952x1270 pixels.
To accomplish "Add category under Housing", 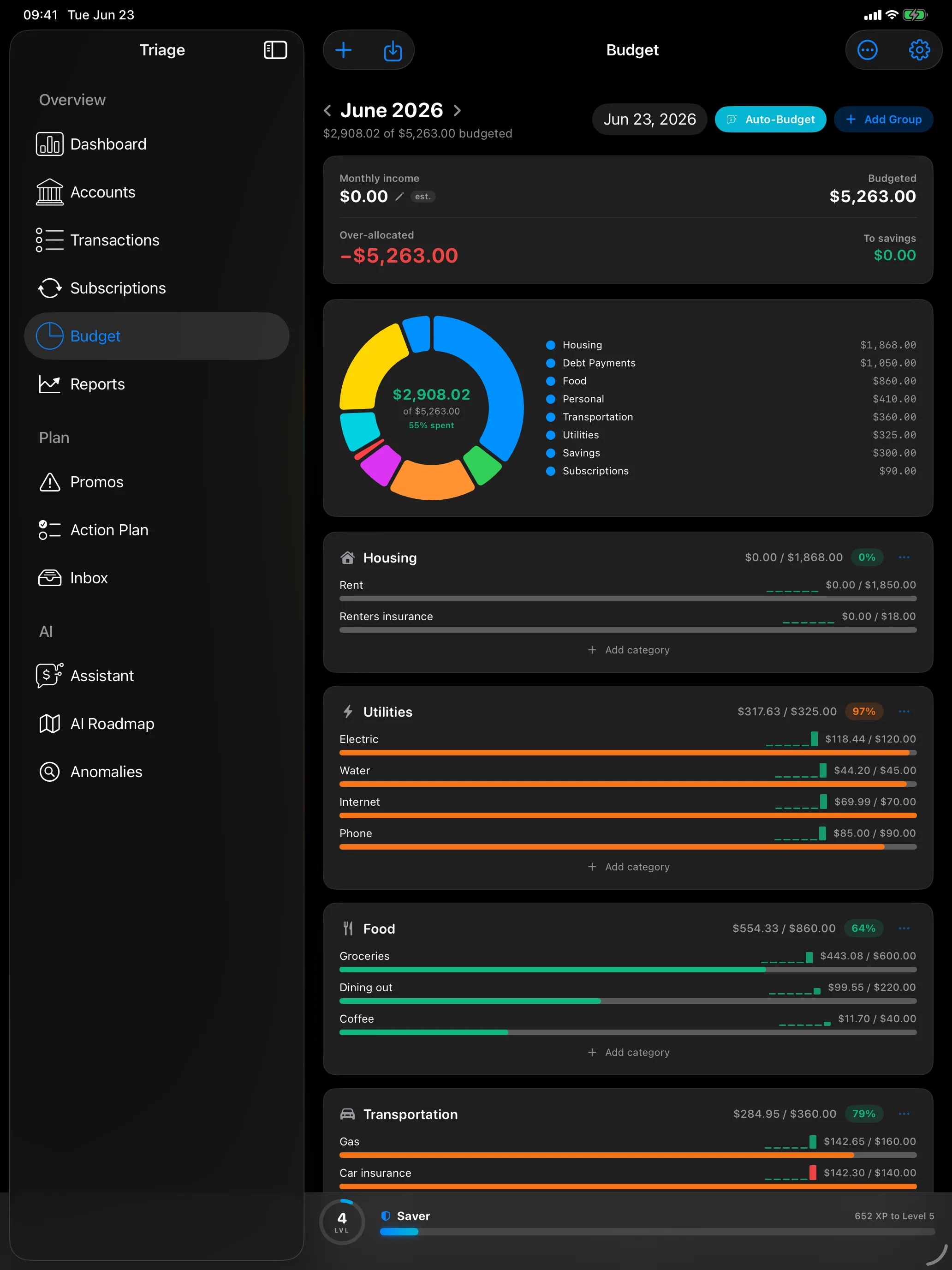I will click(x=628, y=650).
